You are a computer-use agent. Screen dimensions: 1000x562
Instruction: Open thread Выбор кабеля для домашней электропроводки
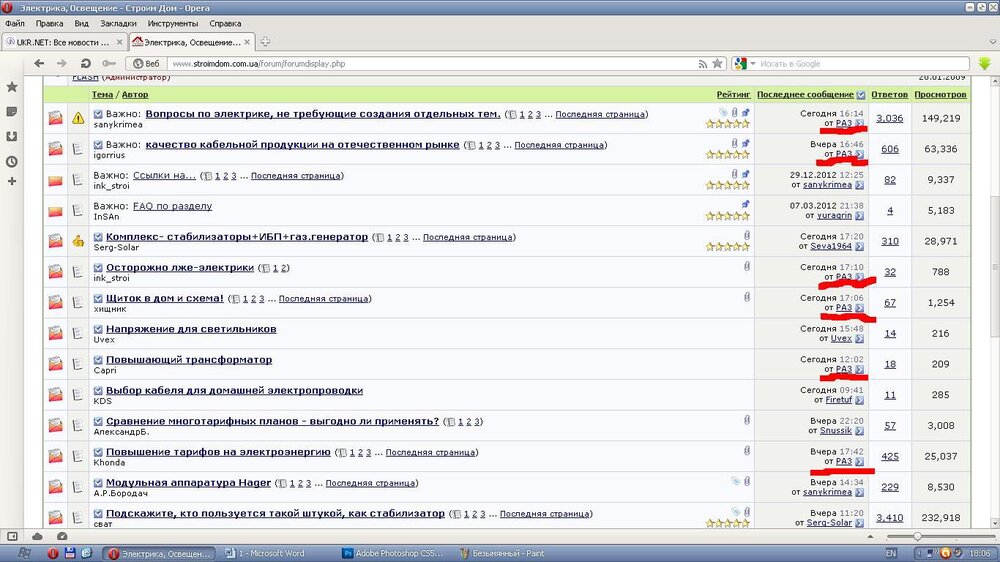[234, 390]
